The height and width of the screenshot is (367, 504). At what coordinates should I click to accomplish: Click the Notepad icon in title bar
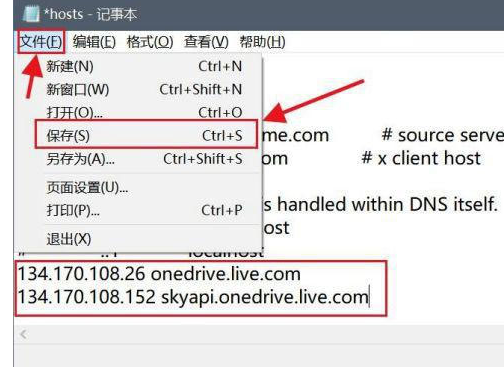(x=31, y=14)
